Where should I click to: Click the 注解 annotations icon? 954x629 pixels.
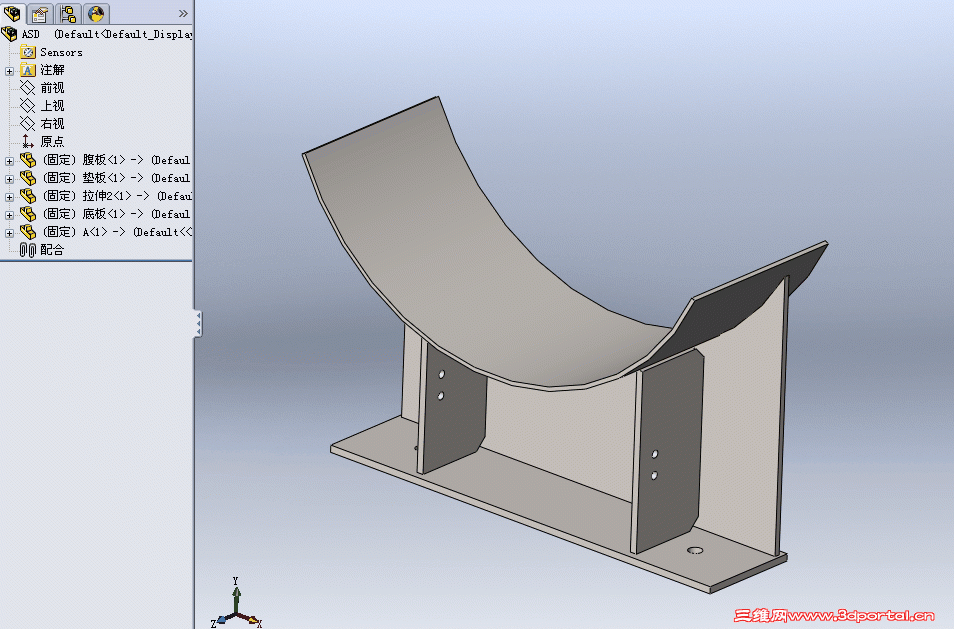28,70
